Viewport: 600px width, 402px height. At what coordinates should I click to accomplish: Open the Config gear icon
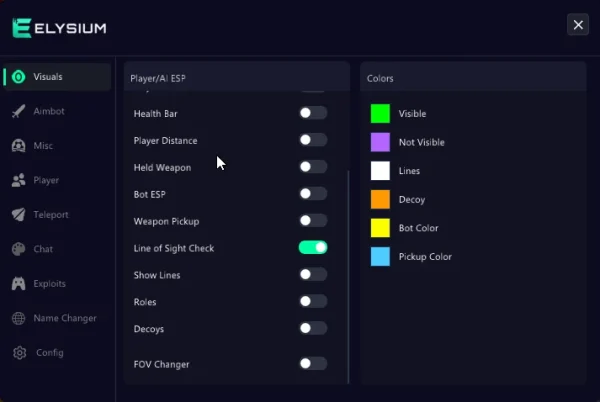20,353
